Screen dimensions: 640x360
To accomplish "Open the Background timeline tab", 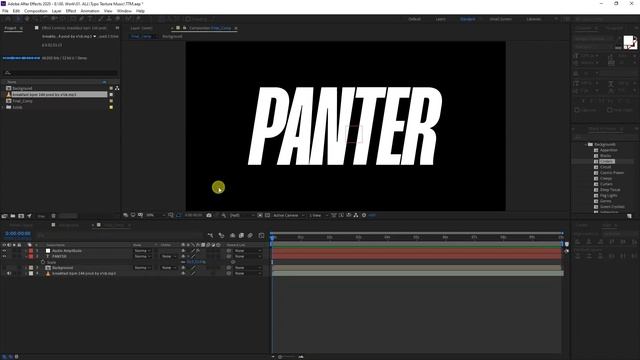I will point(69,225).
